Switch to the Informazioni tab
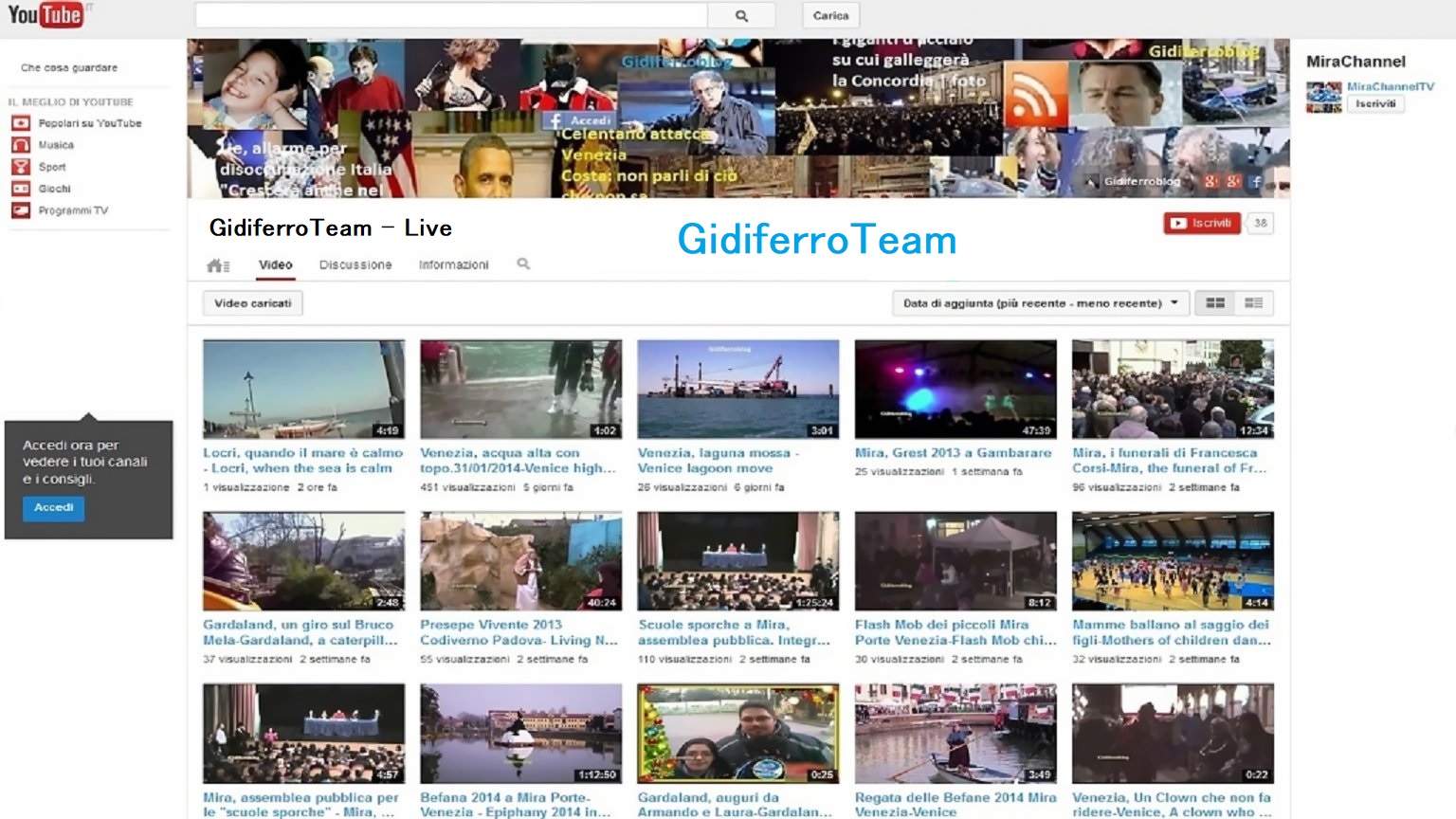 click(454, 265)
